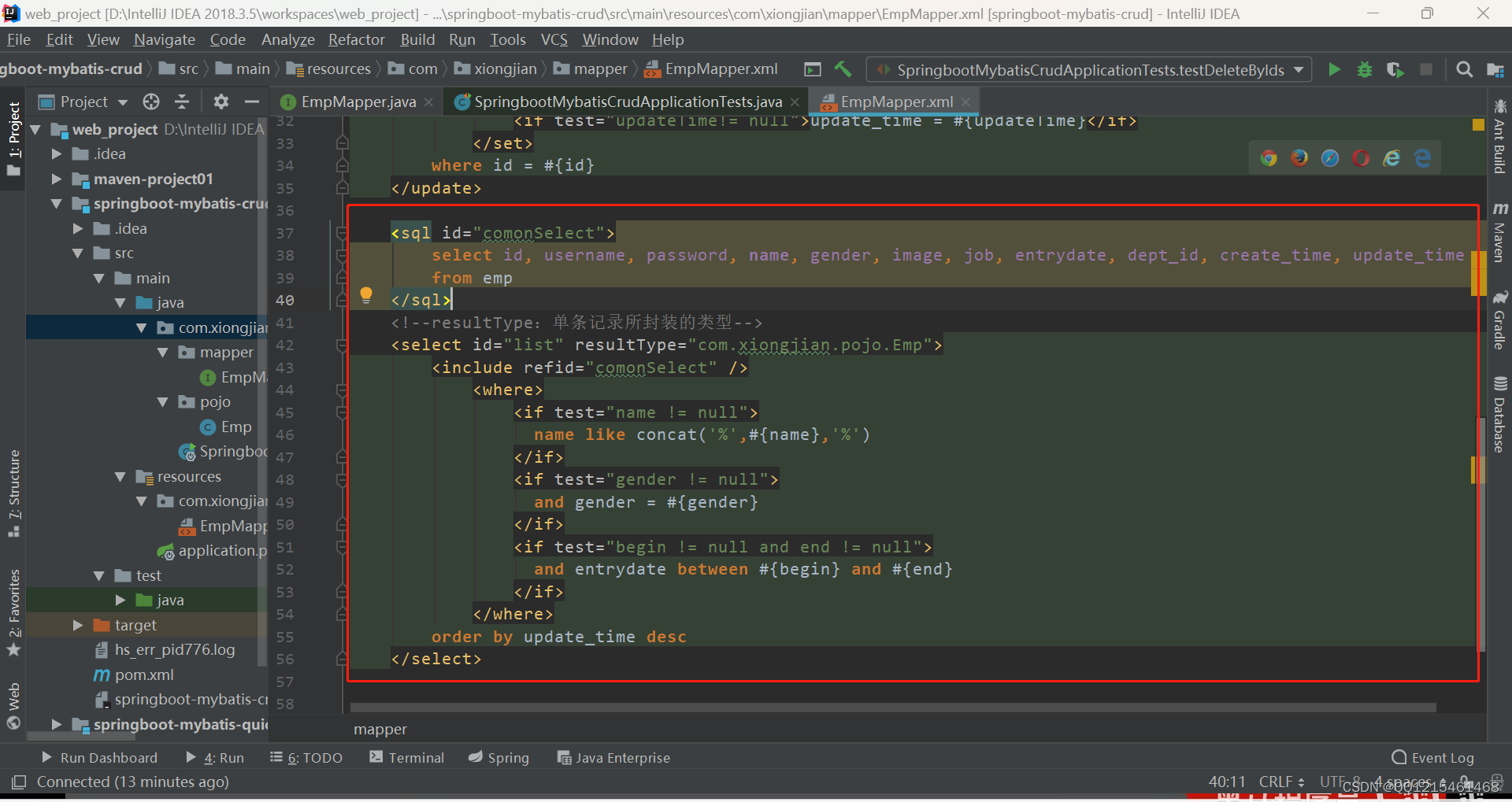Change CRLF line separator setting
This screenshot has width=1512, height=802.
point(1281,782)
